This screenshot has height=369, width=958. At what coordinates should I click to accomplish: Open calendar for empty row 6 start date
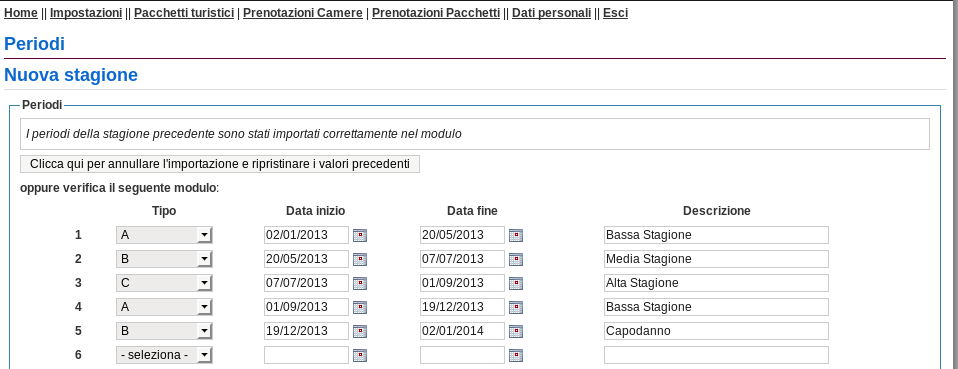click(360, 355)
